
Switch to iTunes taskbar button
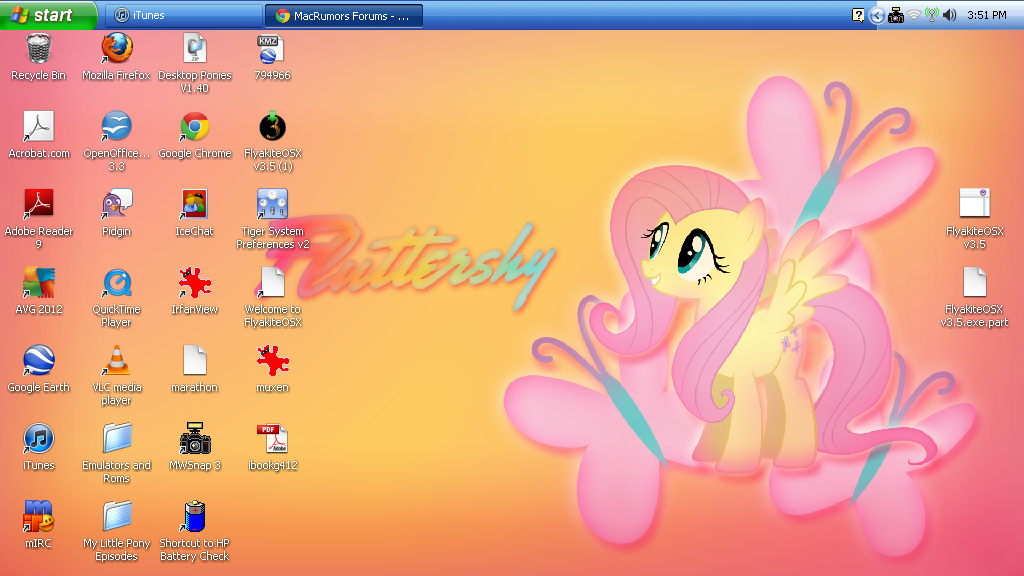[184, 16]
